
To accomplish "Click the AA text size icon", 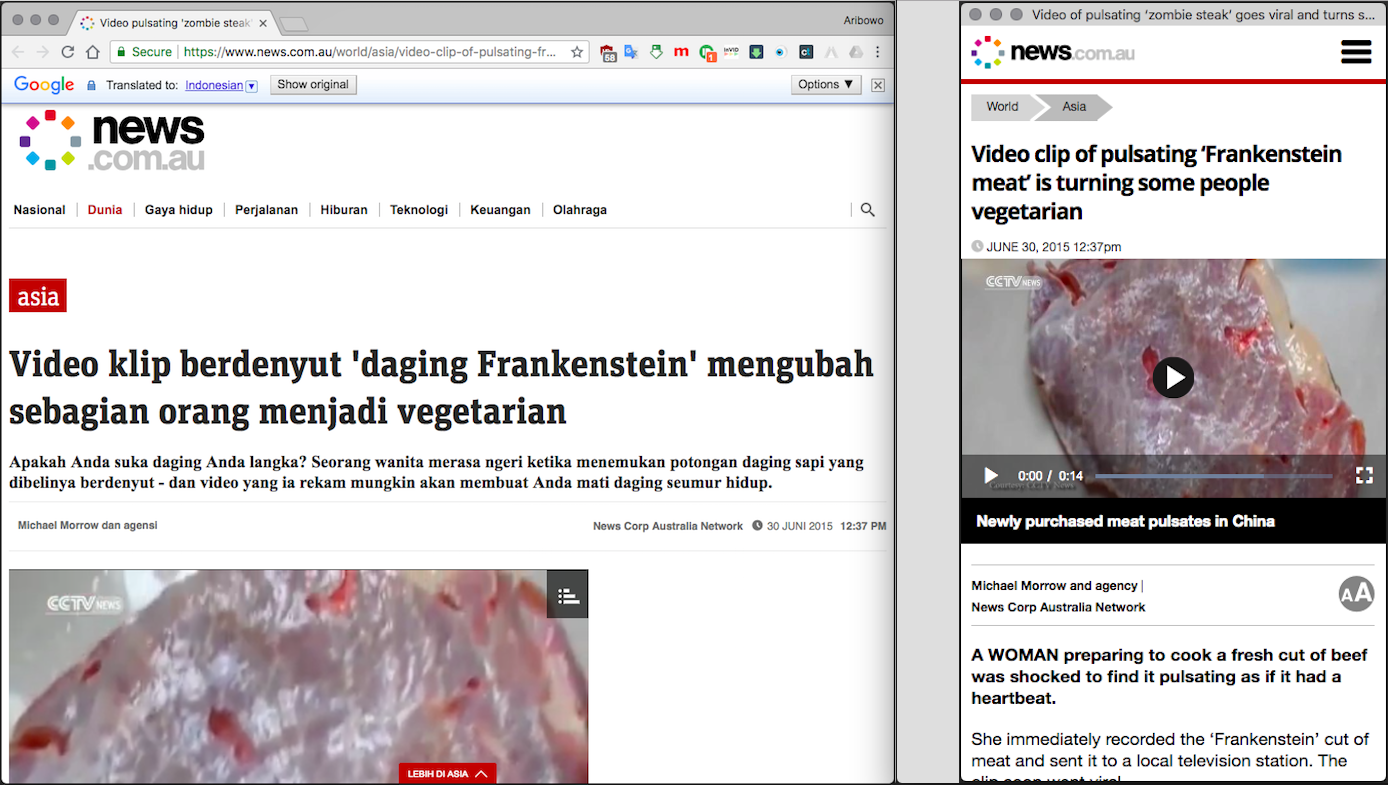I will click(1356, 594).
